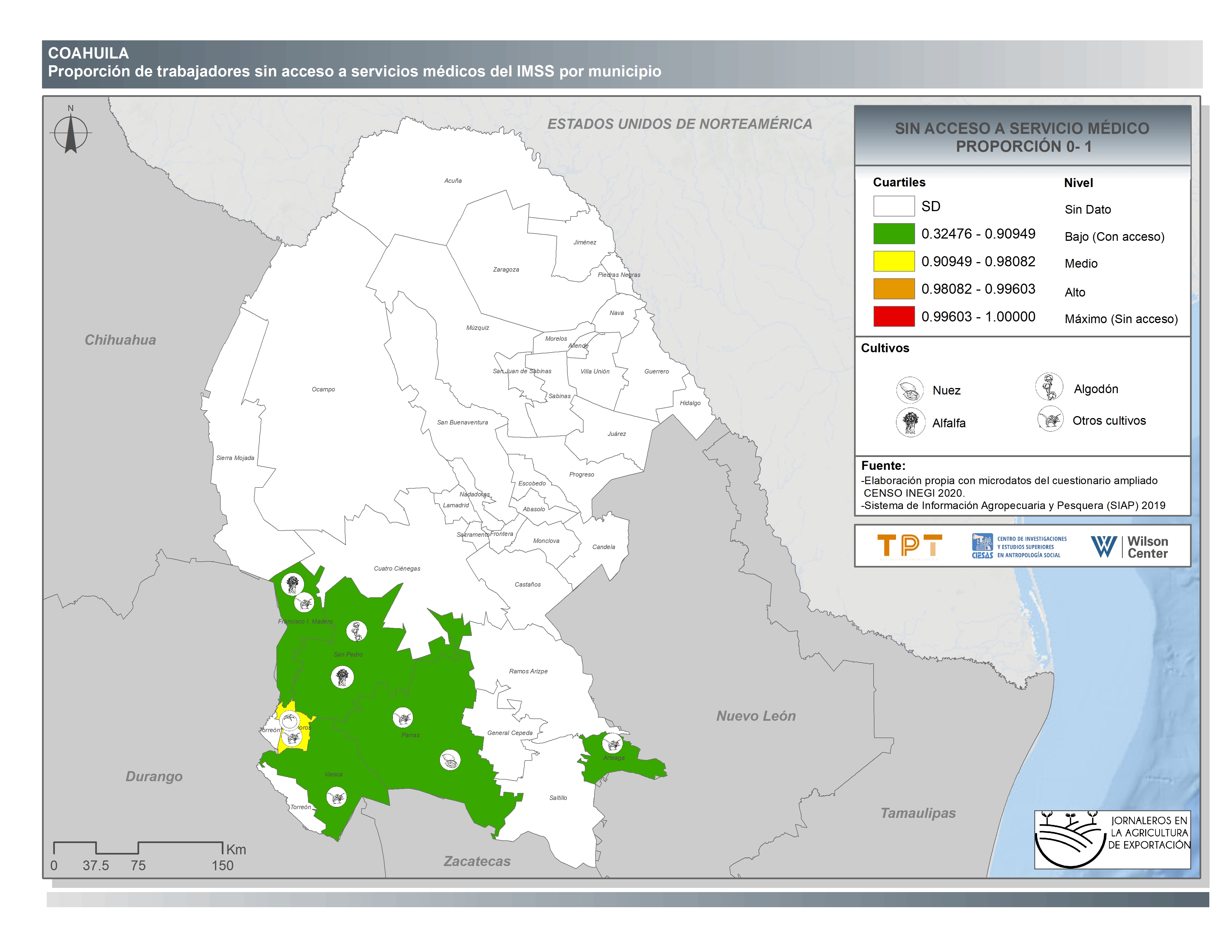This screenshot has height=952, width=1232.
Task: Click the Nuez icon in legend
Action: tap(909, 390)
